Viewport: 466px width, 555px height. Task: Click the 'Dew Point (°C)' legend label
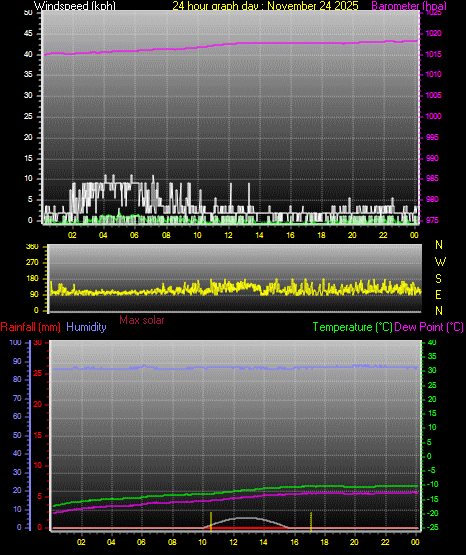click(x=429, y=327)
